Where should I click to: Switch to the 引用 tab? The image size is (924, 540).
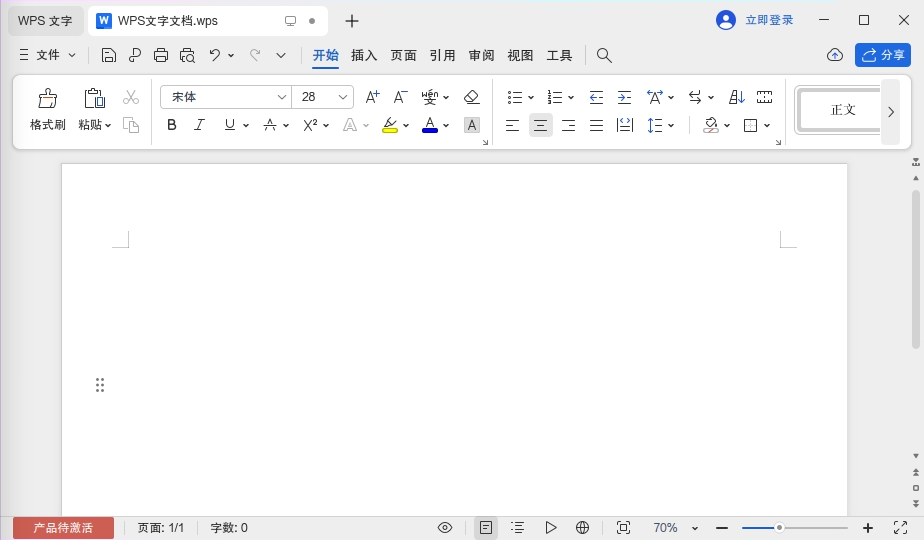(442, 55)
